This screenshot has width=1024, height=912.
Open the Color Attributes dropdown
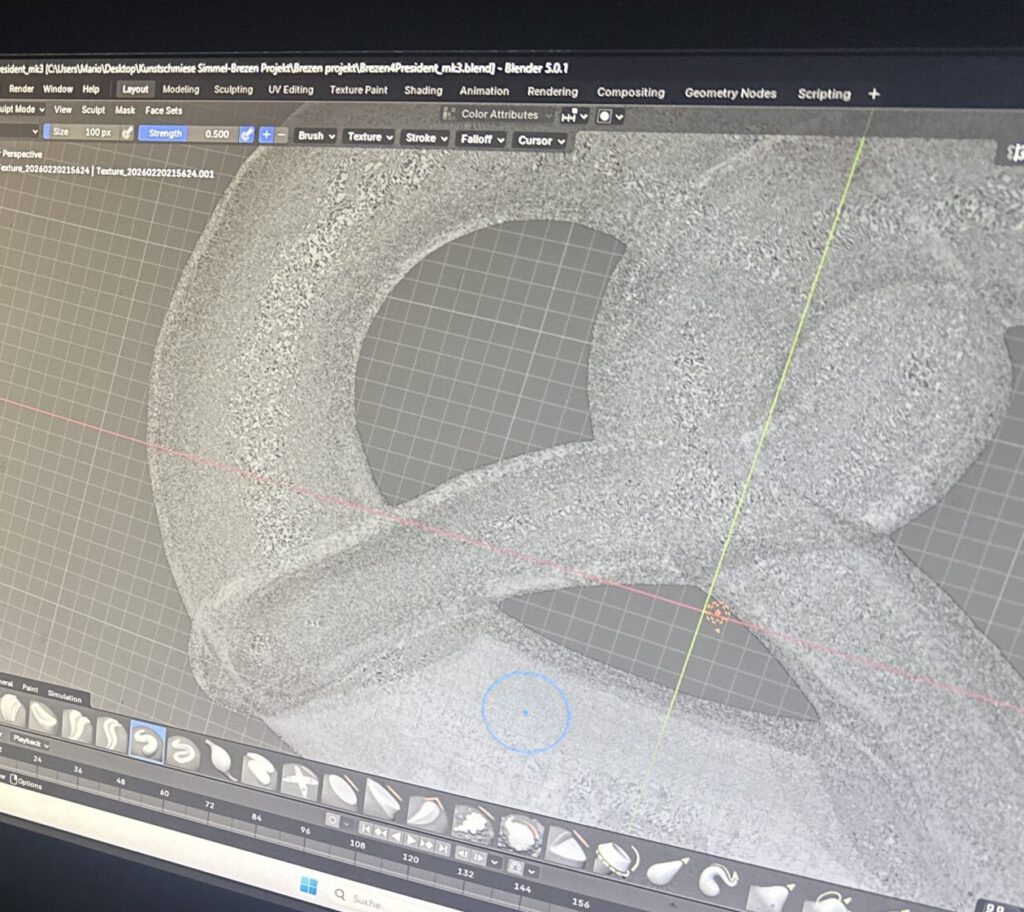pos(498,114)
